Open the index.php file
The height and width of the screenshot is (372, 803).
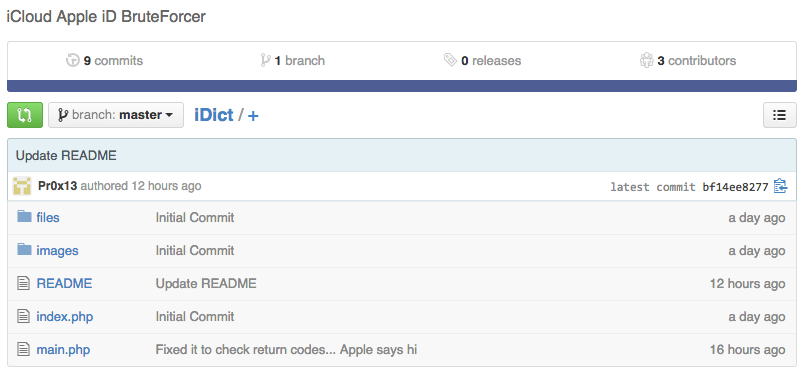[x=65, y=317]
